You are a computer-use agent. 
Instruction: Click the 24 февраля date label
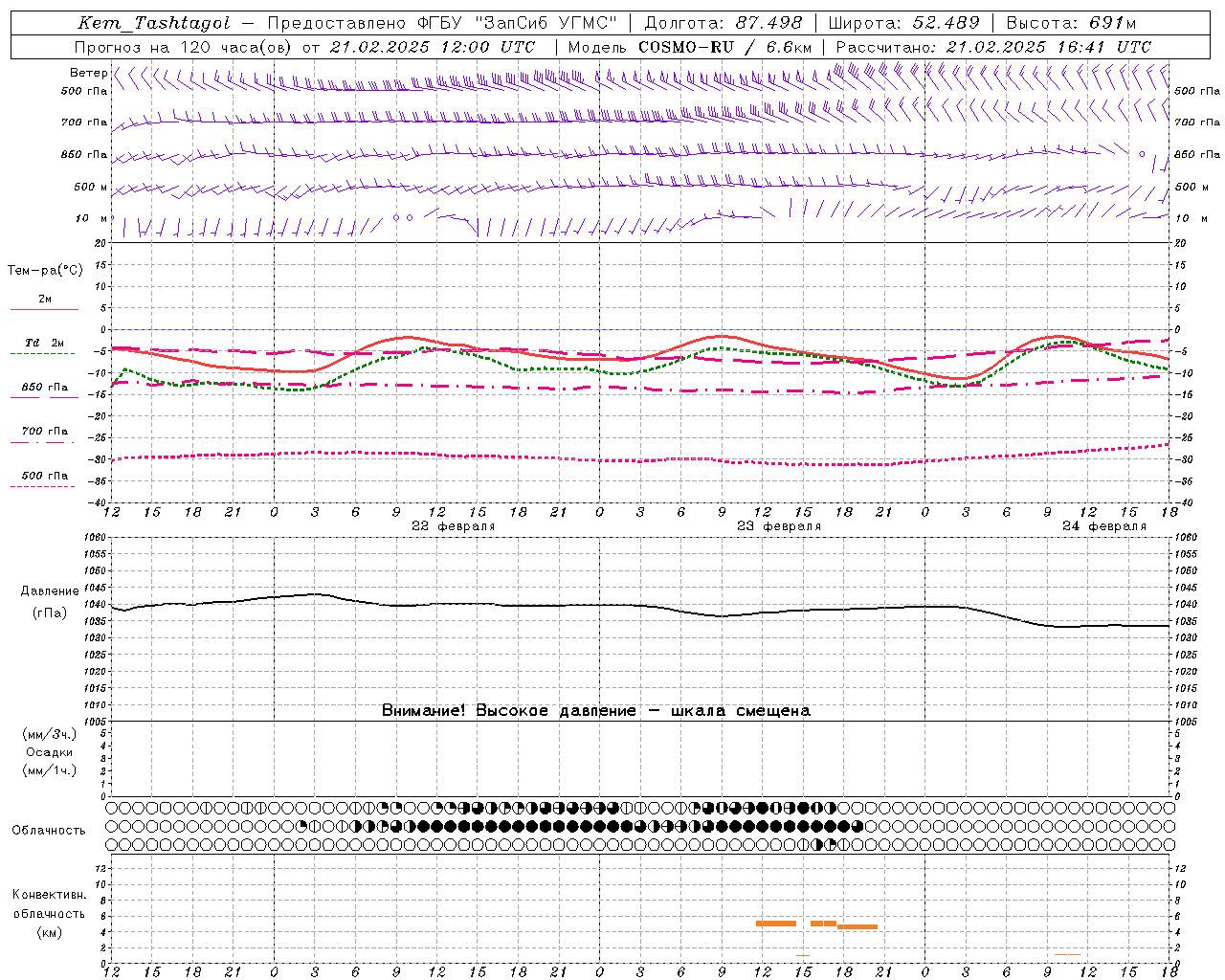pyautogui.click(x=1104, y=526)
